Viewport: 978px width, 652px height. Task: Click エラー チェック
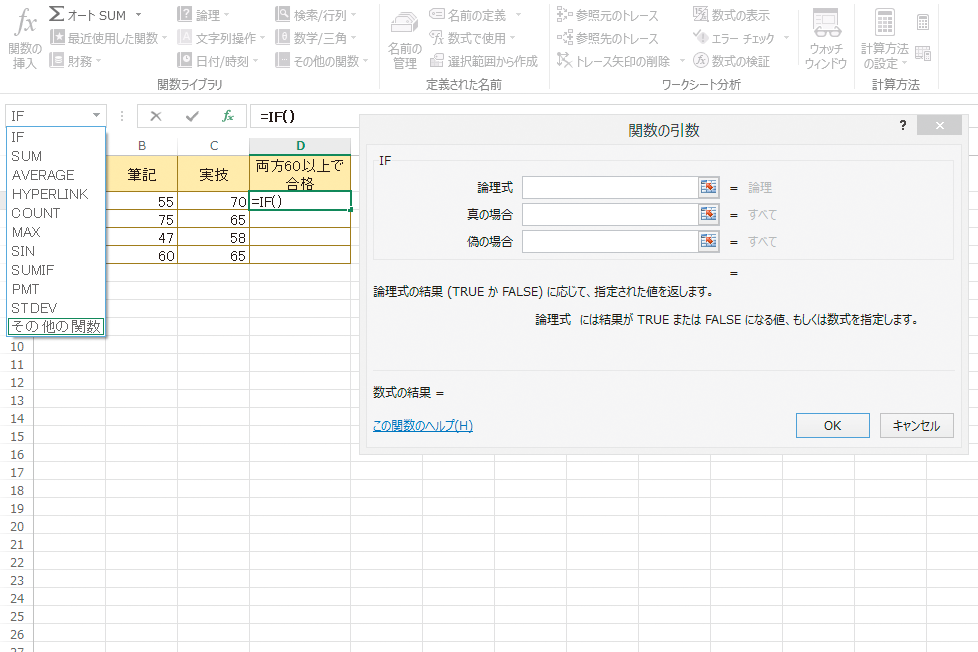(734, 38)
